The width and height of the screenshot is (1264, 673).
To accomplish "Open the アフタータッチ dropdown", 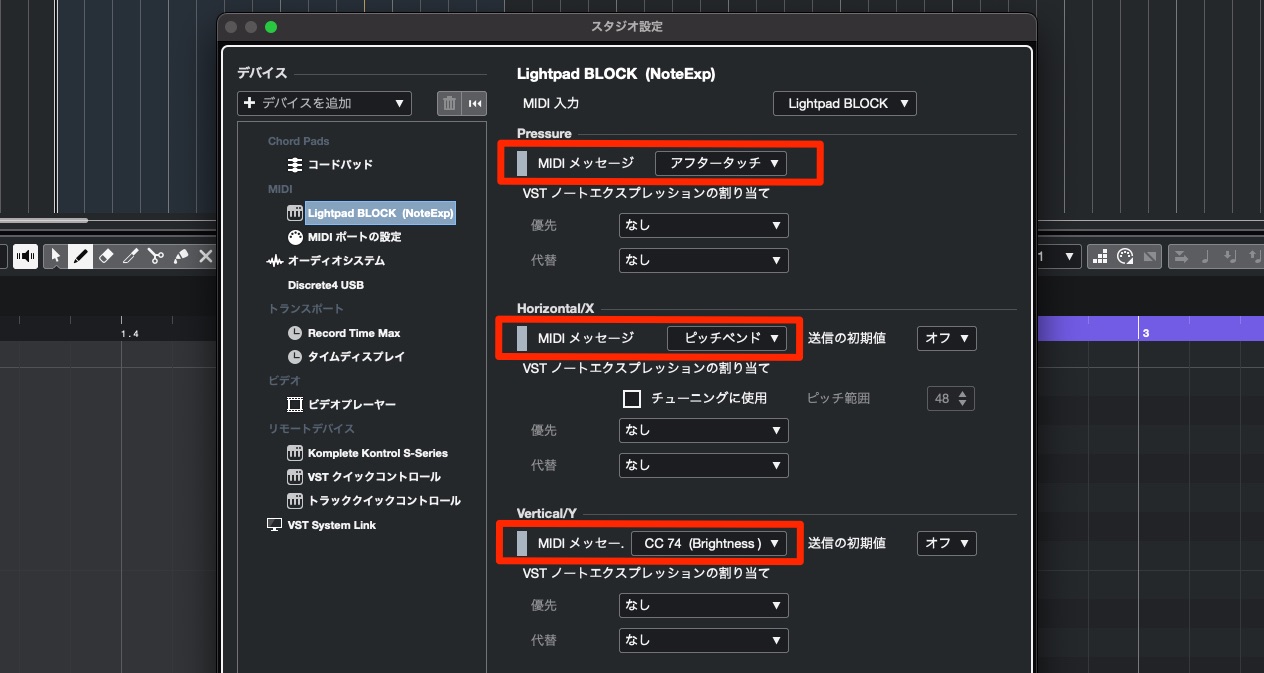I will [x=721, y=163].
